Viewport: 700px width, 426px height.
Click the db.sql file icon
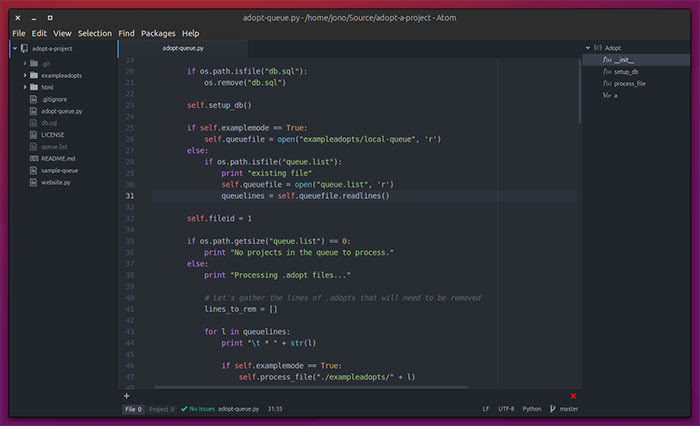click(33, 123)
